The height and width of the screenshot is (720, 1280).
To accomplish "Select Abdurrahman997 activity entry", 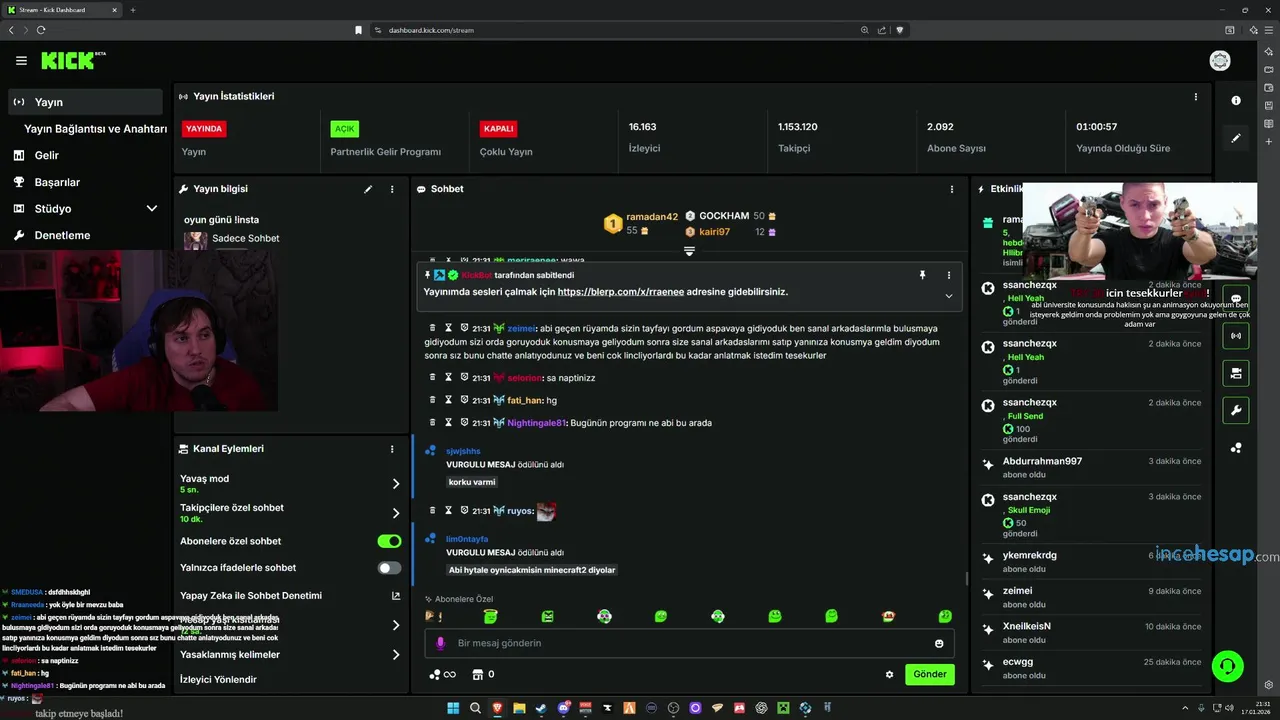I will (x=1091, y=467).
